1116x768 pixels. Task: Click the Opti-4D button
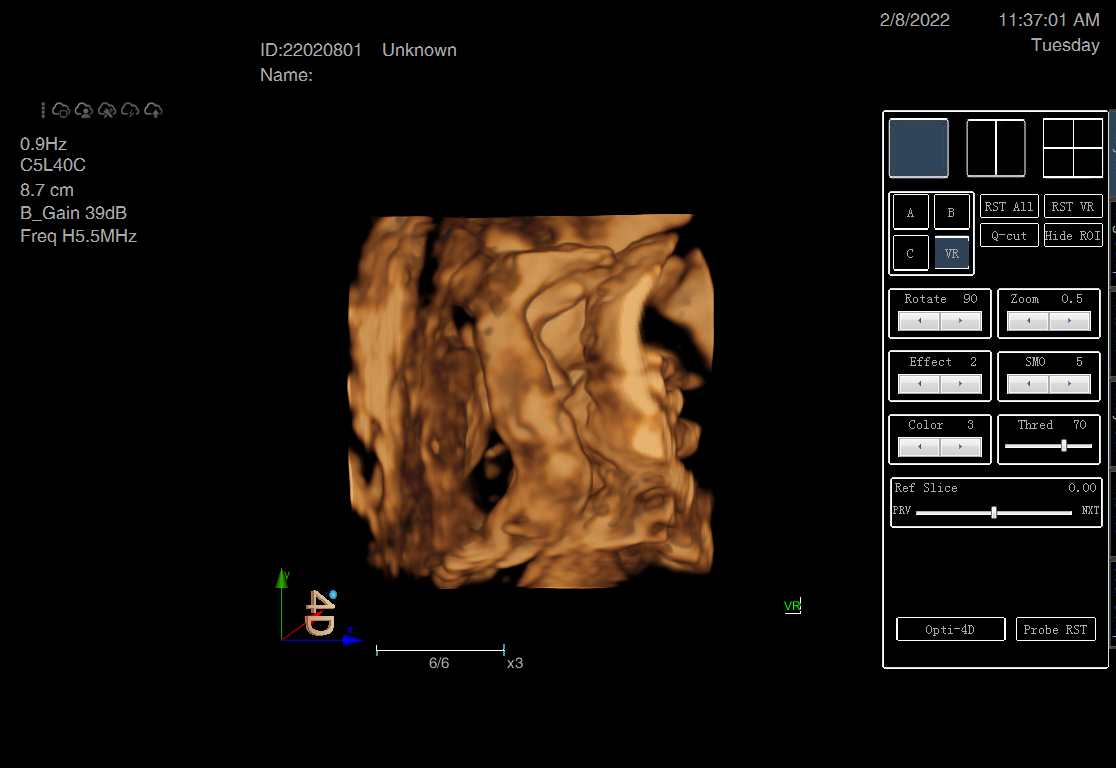pos(950,630)
